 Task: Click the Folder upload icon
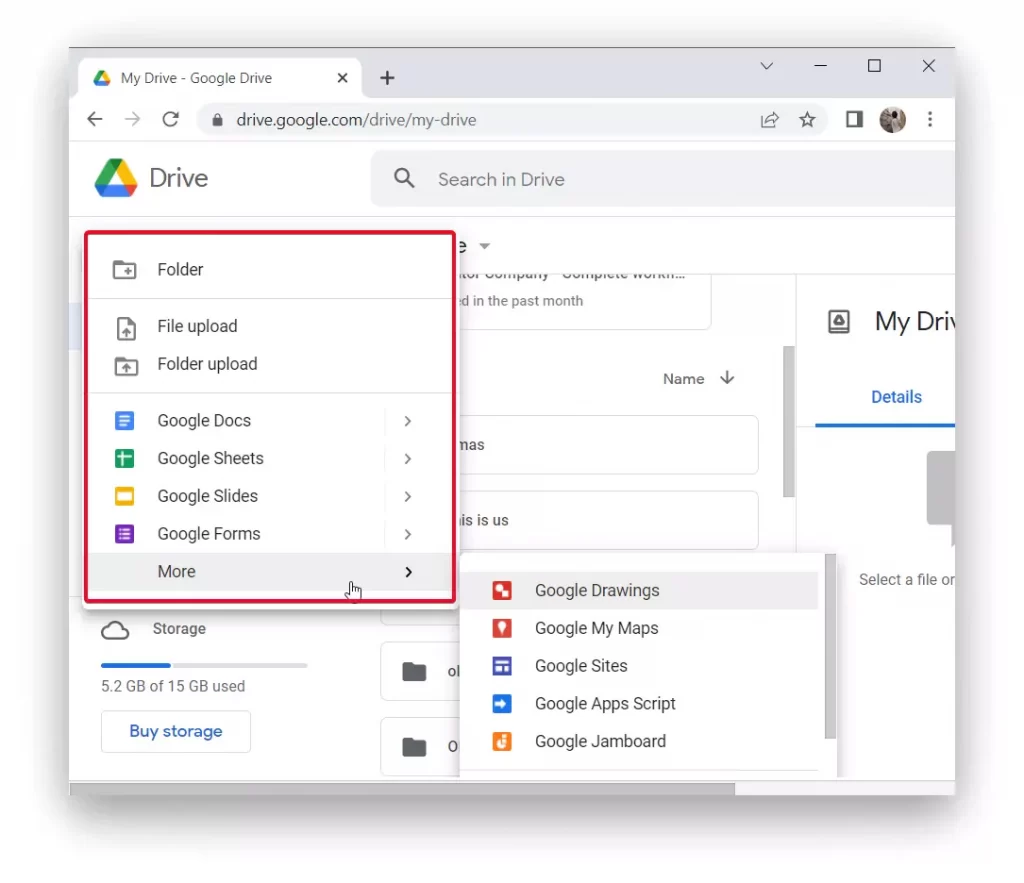click(x=126, y=366)
